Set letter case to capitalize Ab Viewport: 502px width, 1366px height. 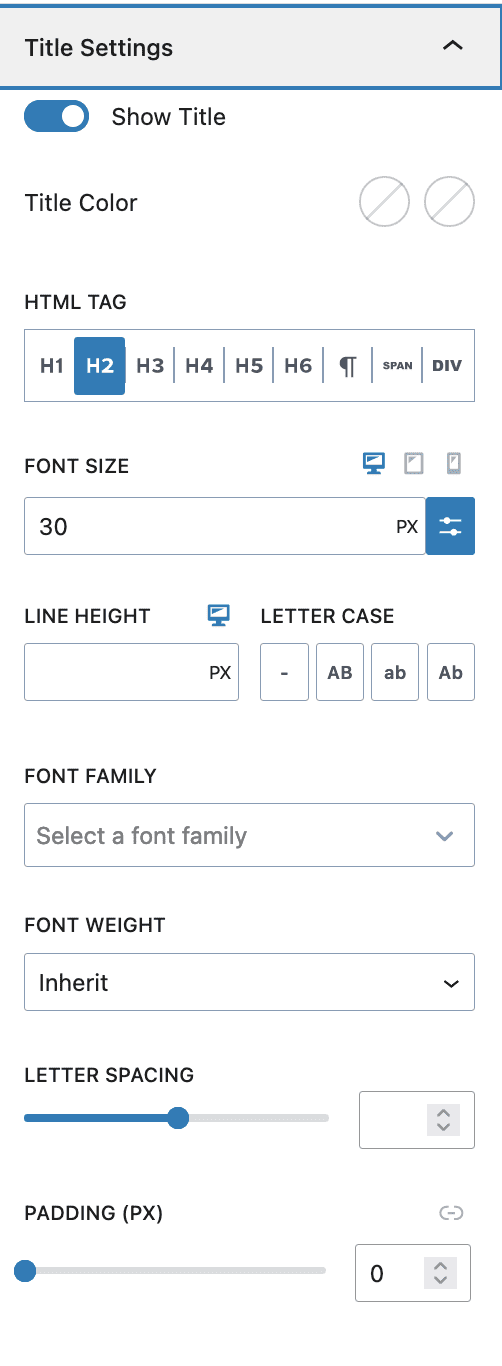(x=451, y=672)
